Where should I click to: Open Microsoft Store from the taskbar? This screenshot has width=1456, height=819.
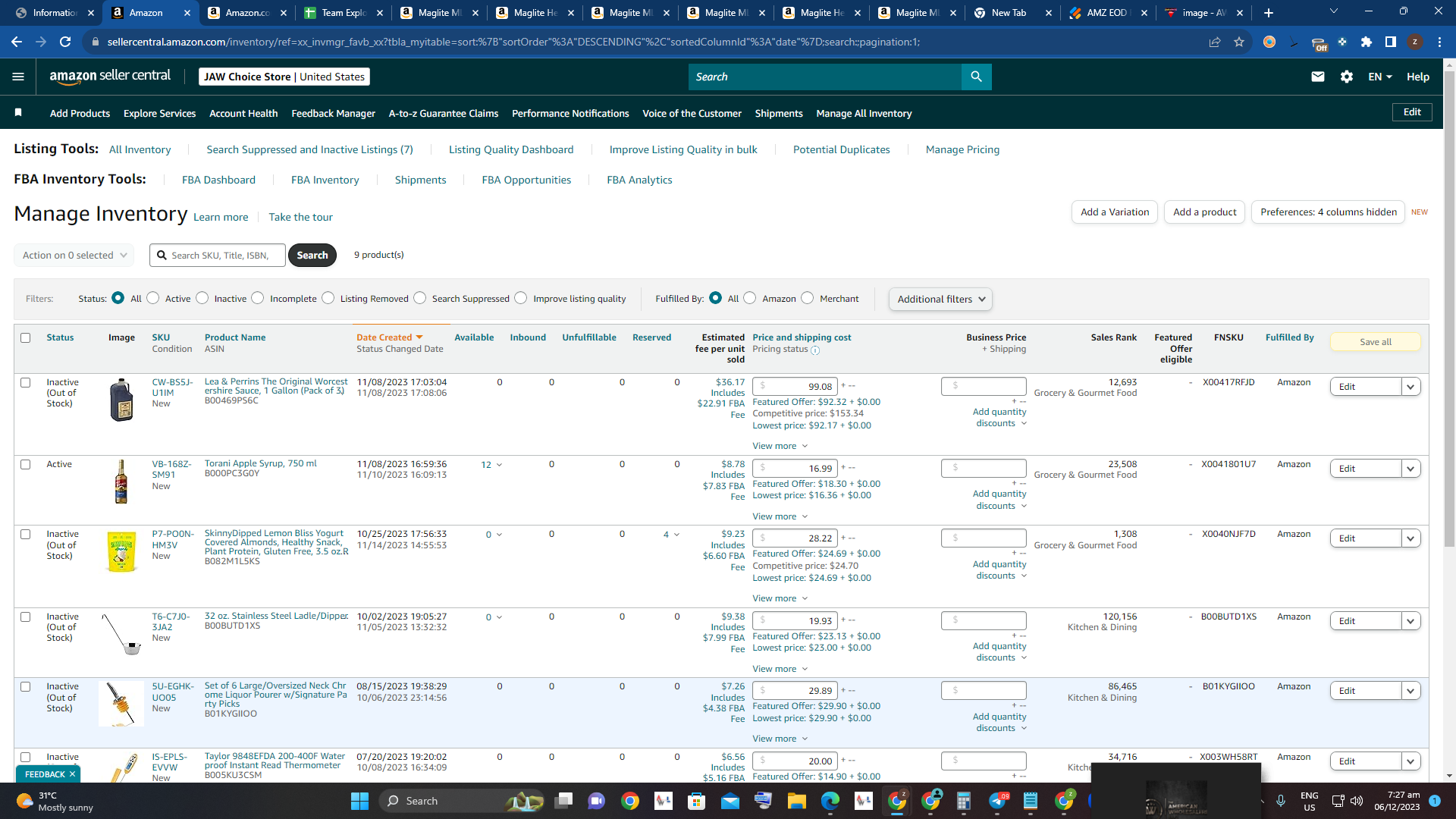696,801
